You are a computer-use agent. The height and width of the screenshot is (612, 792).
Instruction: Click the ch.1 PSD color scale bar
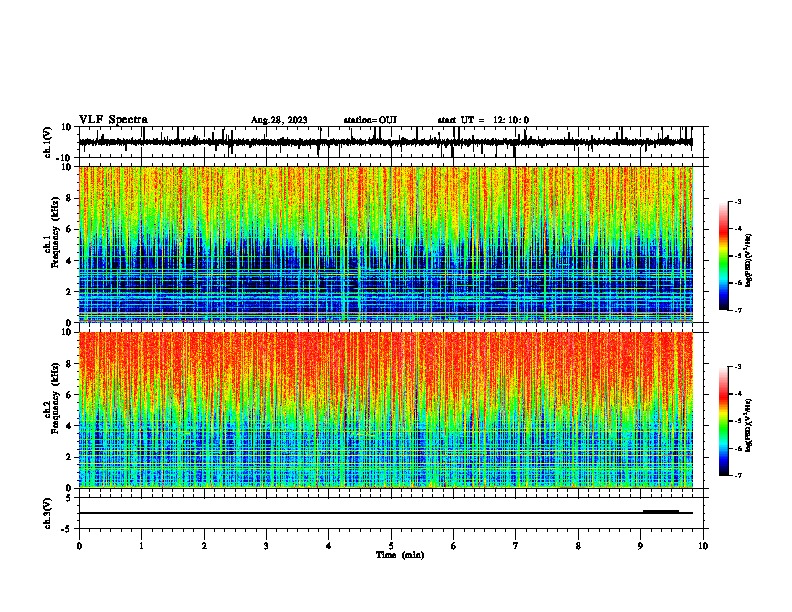coord(724,256)
